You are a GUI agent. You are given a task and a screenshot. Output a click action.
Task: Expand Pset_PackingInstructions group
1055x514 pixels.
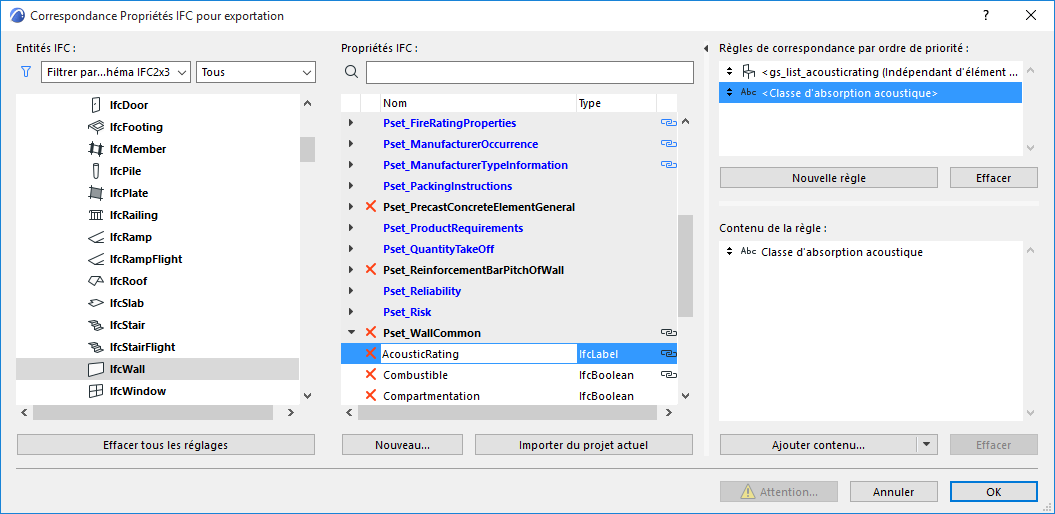(351, 186)
